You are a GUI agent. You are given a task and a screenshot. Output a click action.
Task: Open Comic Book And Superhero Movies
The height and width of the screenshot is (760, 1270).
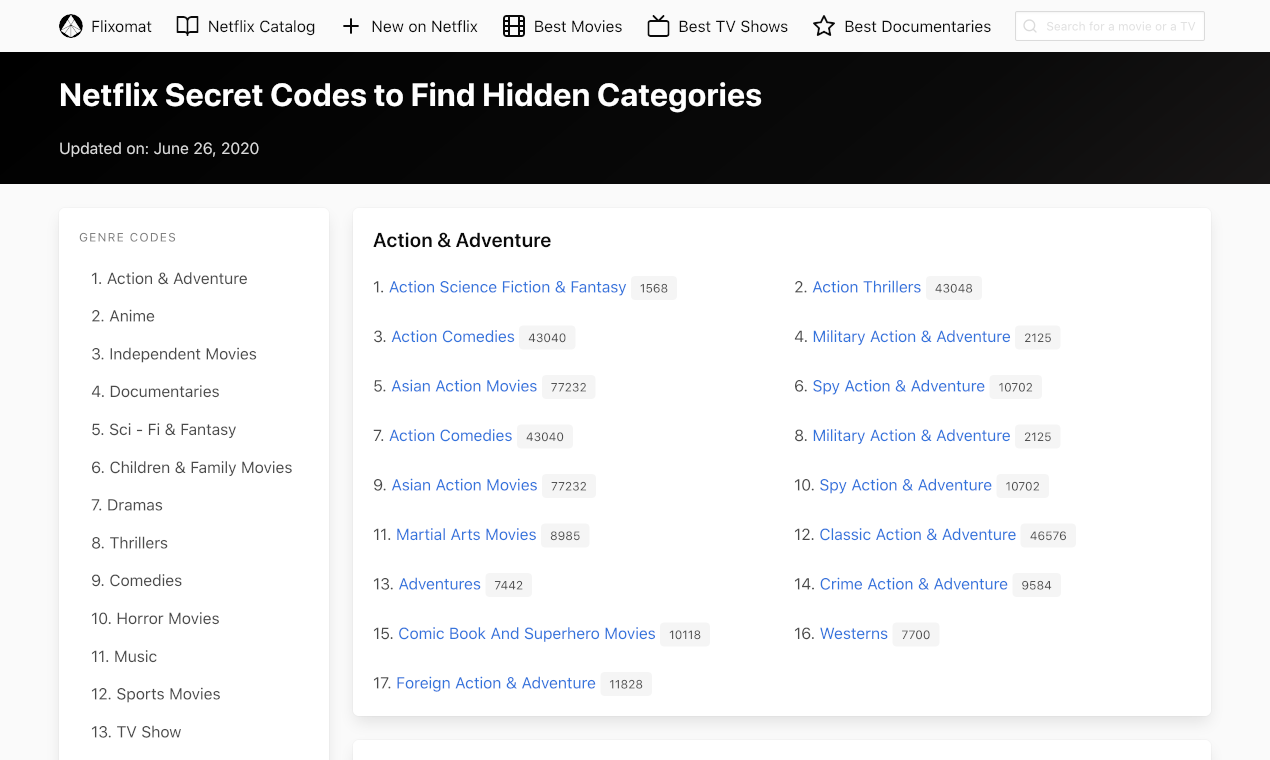point(527,633)
